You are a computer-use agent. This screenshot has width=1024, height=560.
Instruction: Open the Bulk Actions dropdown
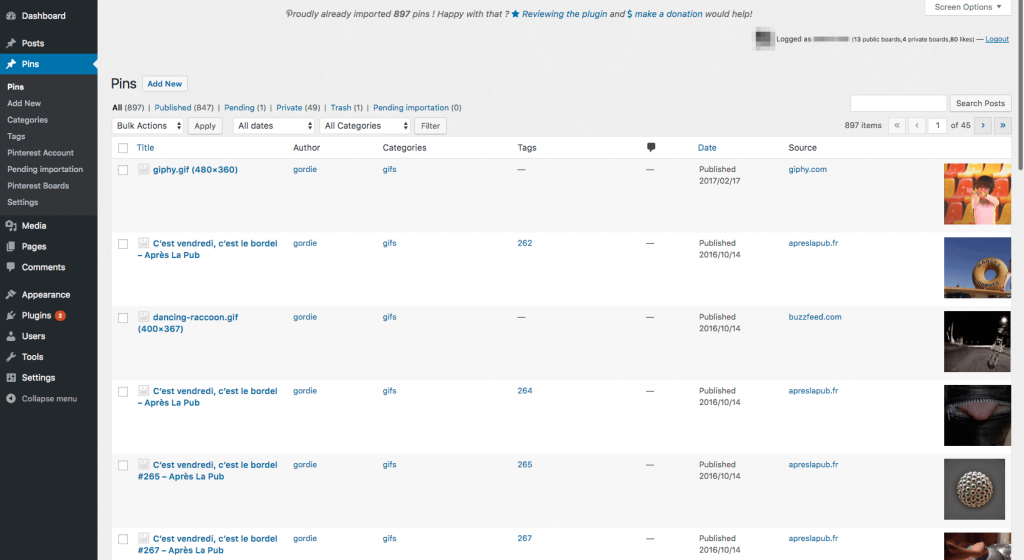(148, 126)
